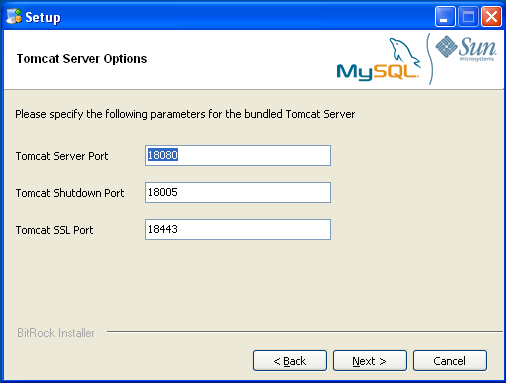This screenshot has width=506, height=383.
Task: Return to the previous page with Back
Action: point(290,361)
